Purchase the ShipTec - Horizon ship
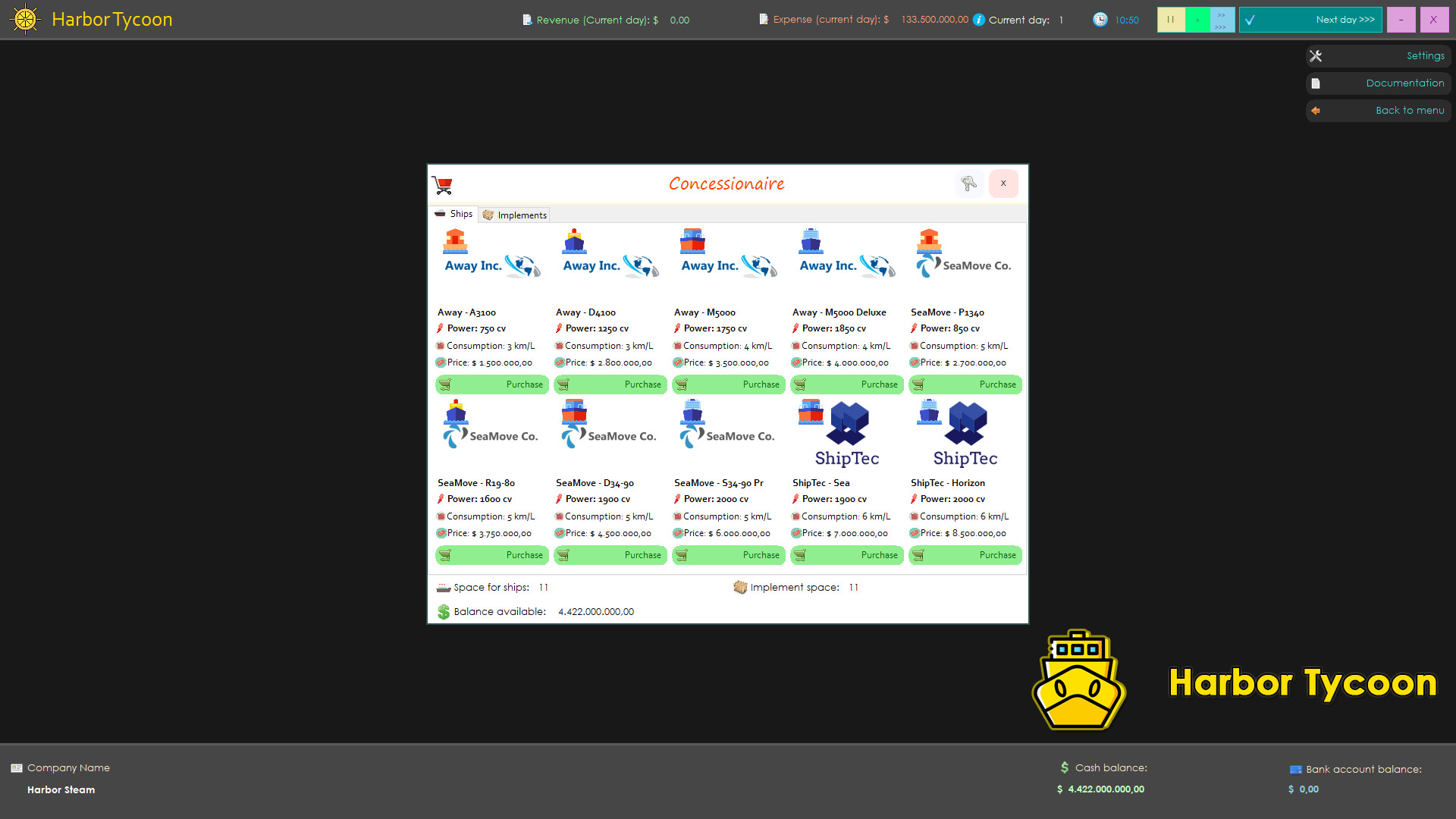This screenshot has width=1456, height=819. coord(965,555)
